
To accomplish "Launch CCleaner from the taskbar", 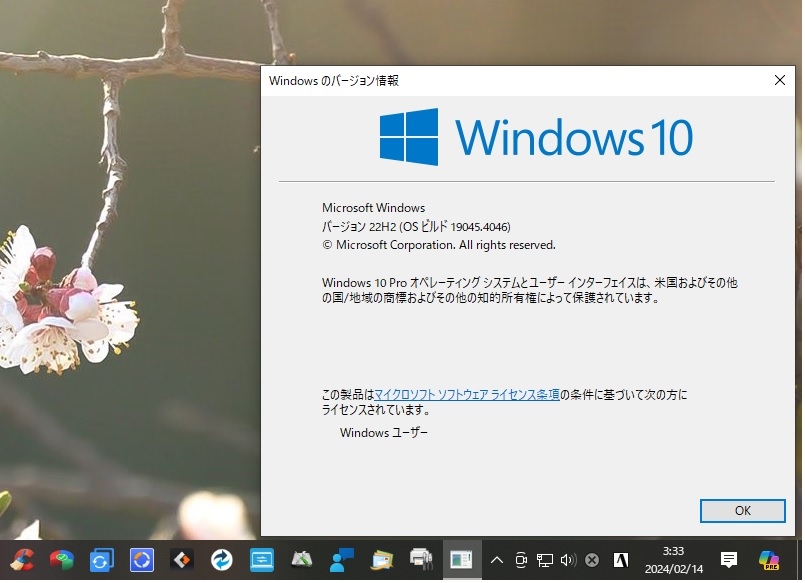I will pos(22,561).
